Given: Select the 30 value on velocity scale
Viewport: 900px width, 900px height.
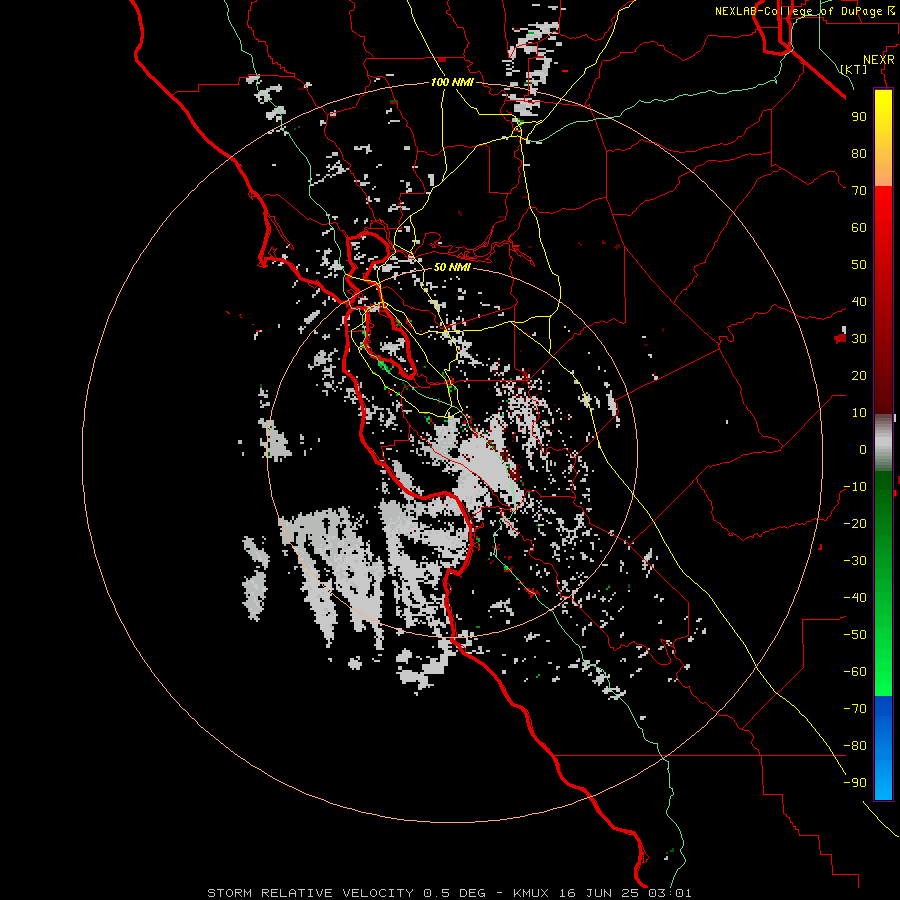Looking at the screenshot, I should click(x=859, y=339).
